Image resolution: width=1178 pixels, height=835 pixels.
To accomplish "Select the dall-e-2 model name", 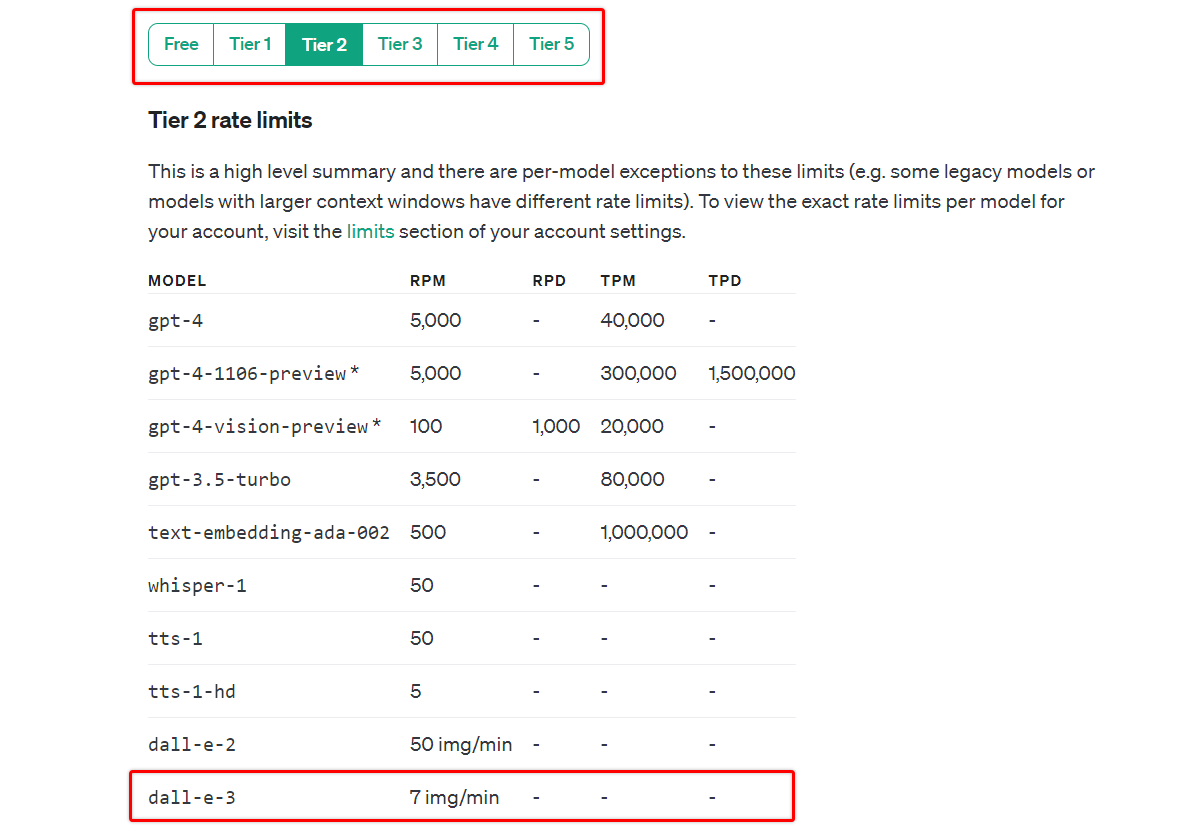I will coord(192,745).
